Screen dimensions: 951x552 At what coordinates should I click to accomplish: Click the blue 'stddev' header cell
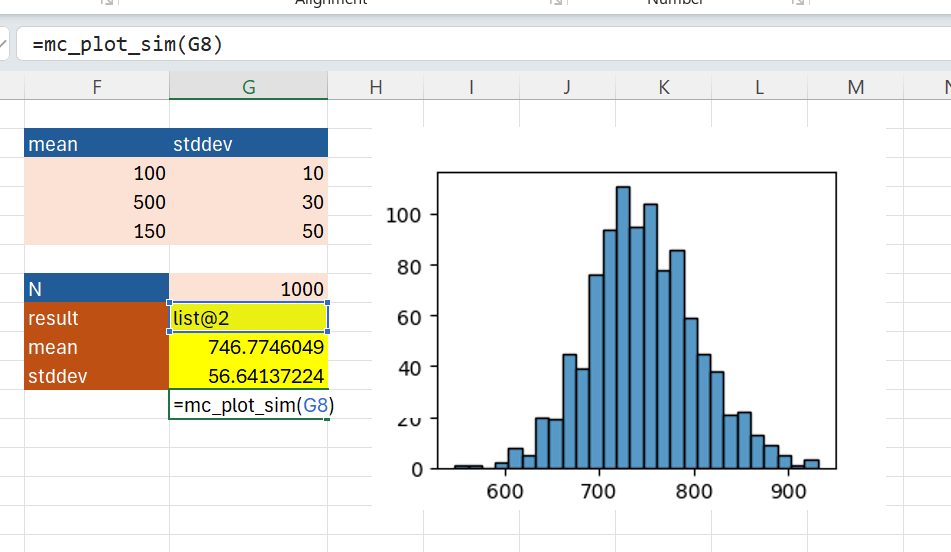[x=249, y=143]
